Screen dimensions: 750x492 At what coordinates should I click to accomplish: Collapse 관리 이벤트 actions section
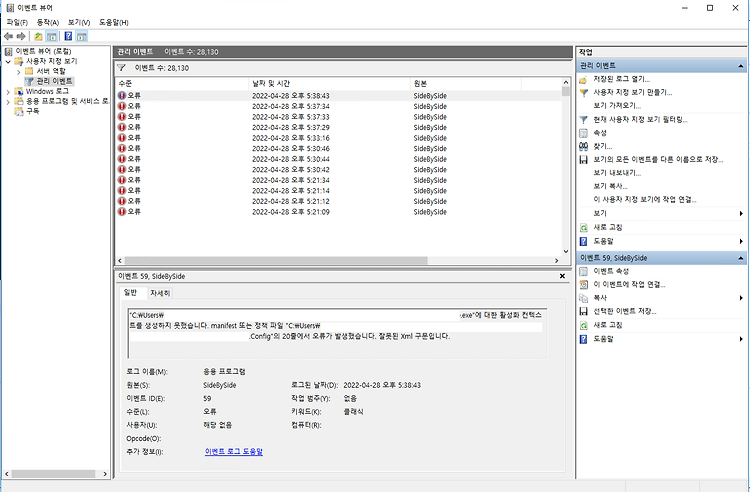(740, 66)
